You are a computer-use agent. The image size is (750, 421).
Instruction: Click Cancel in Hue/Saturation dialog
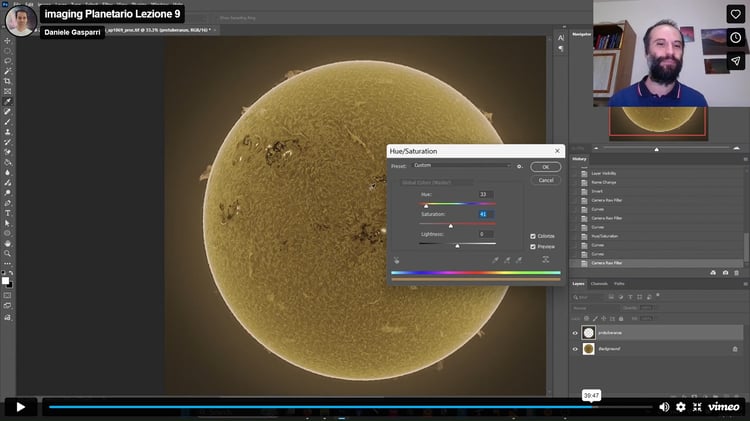(546, 180)
